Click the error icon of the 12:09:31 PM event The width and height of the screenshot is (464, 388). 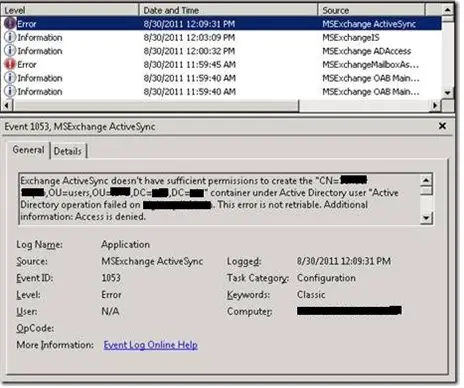tap(10, 24)
